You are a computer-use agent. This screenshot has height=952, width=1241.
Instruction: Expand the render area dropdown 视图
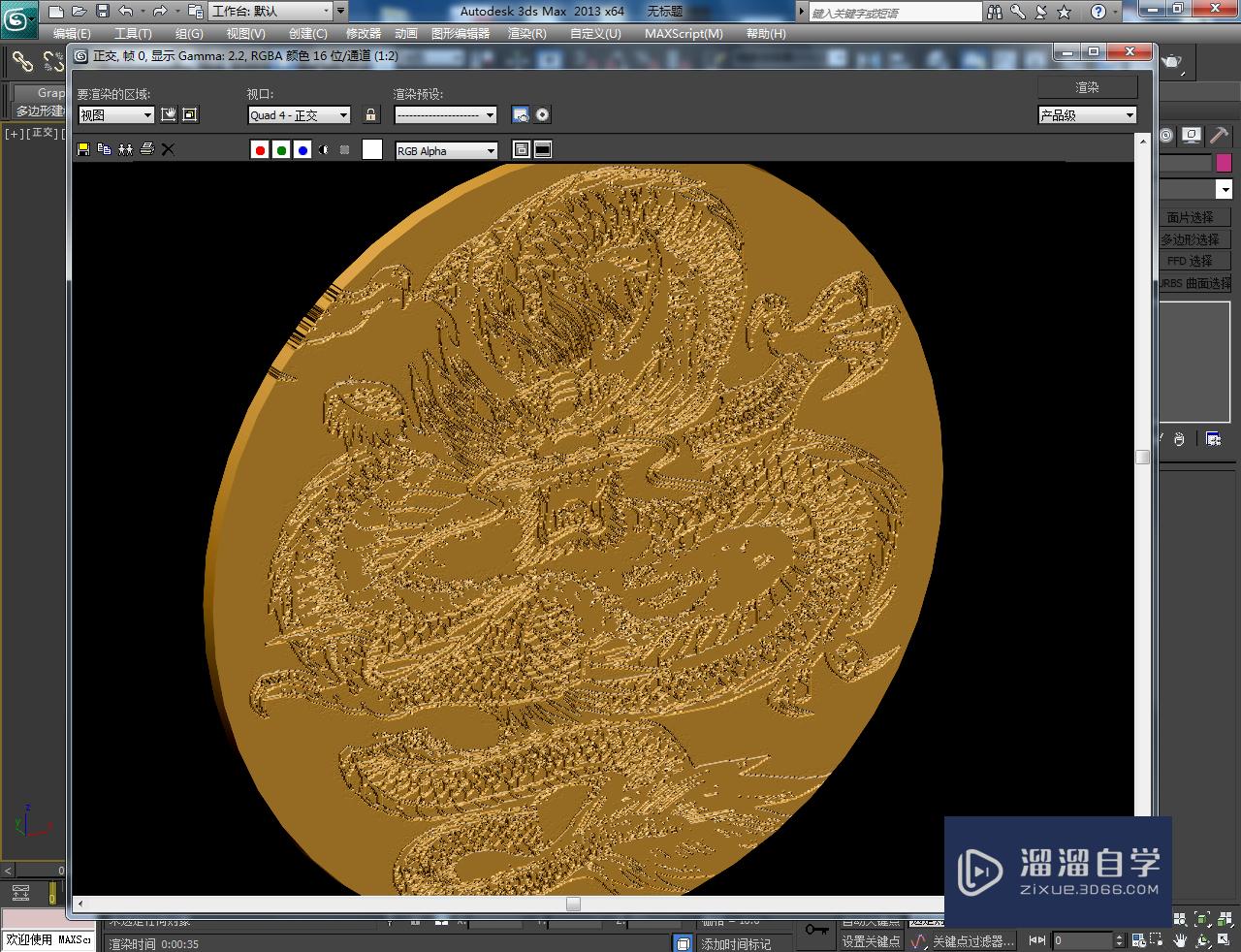116,114
